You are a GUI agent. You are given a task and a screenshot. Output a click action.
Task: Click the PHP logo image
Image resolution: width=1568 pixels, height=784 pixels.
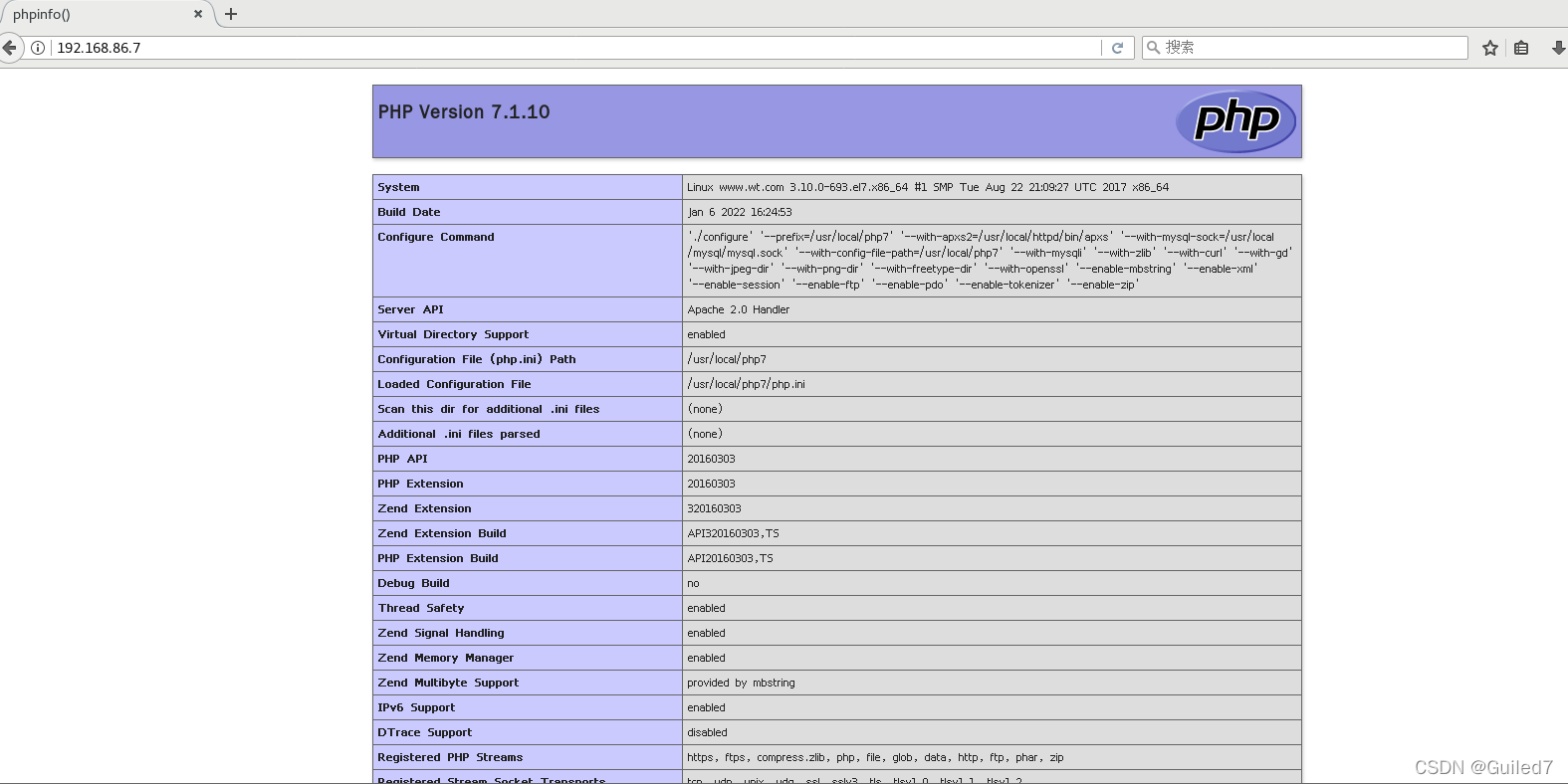pyautogui.click(x=1235, y=121)
